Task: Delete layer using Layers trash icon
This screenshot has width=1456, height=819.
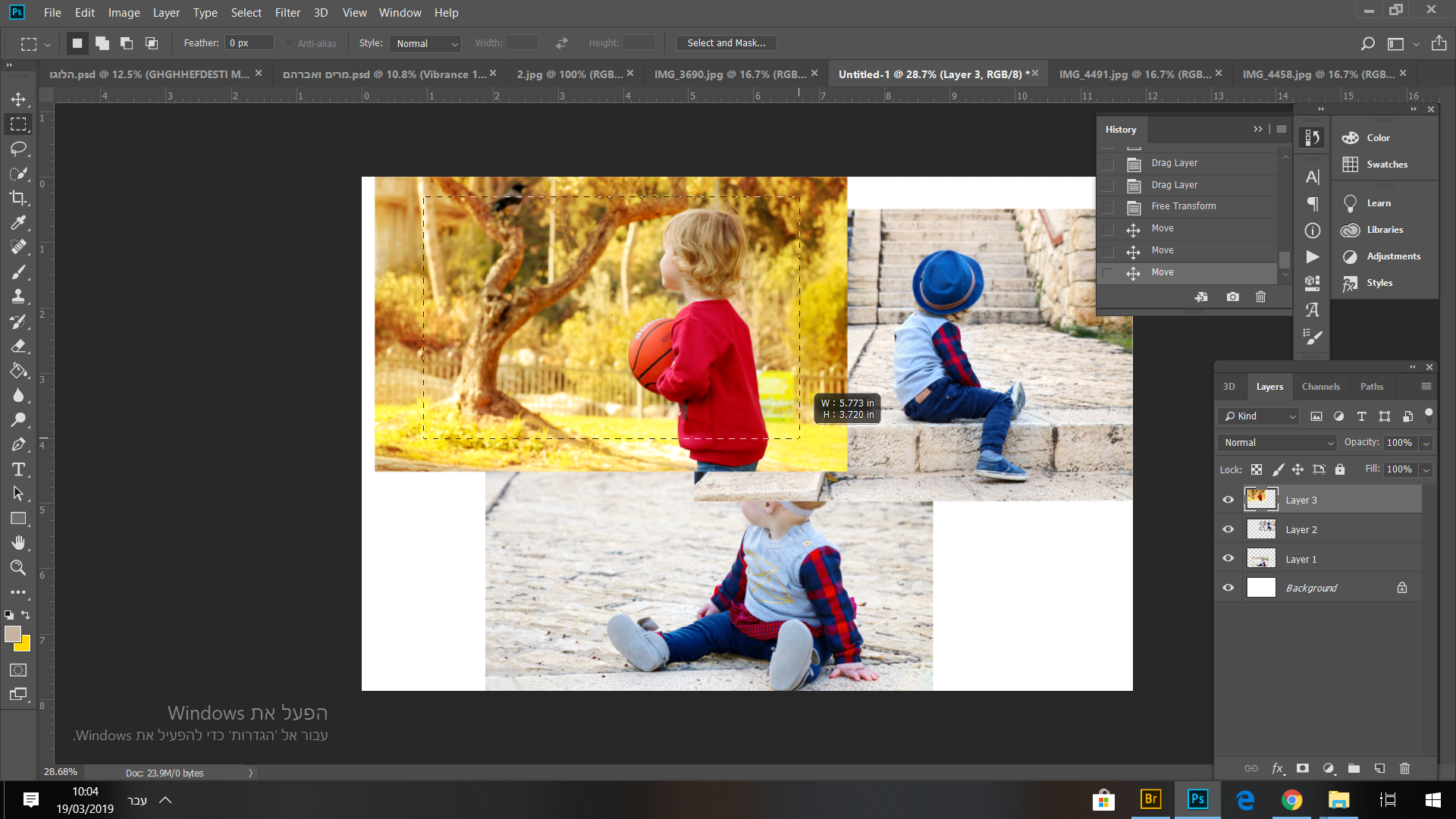Action: [1404, 768]
